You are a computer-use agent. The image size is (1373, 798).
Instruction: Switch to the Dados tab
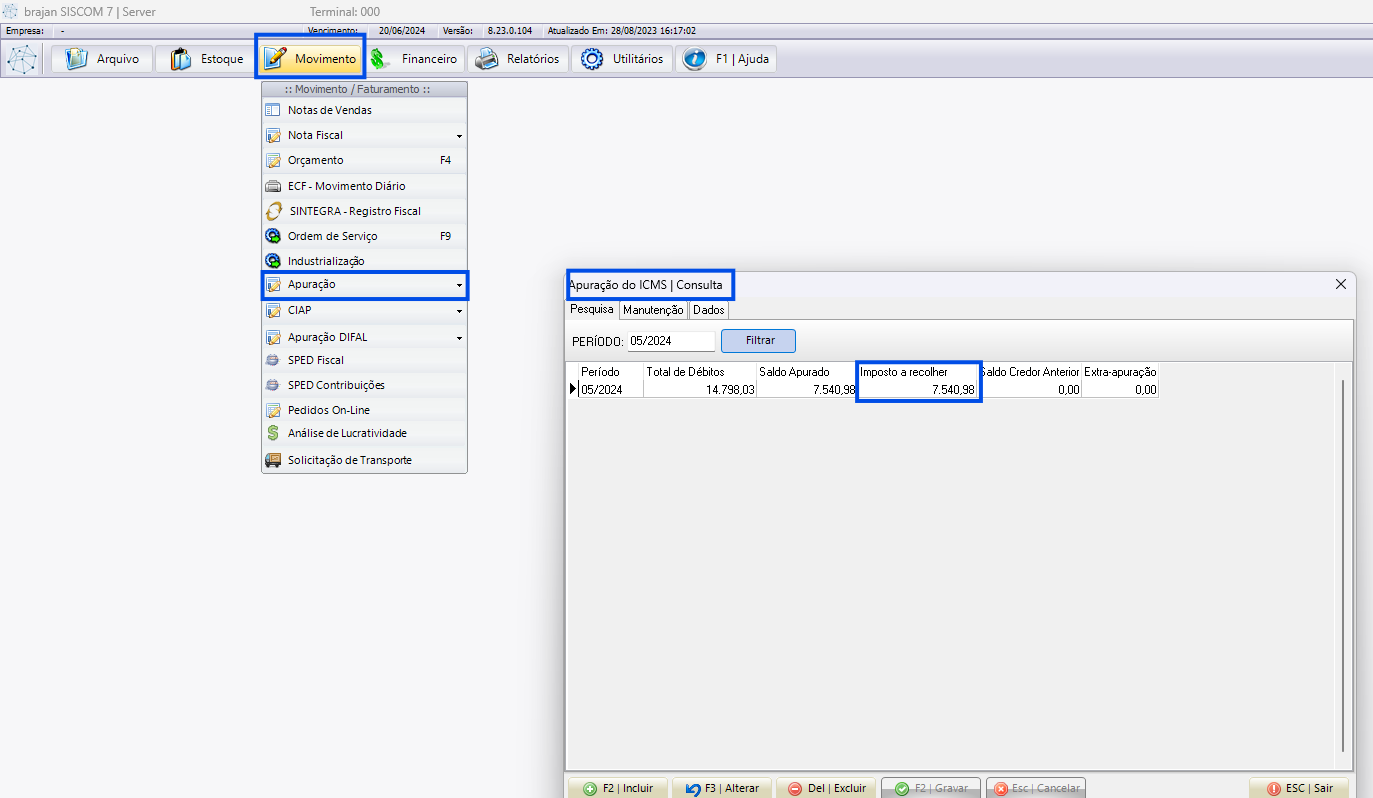point(708,310)
